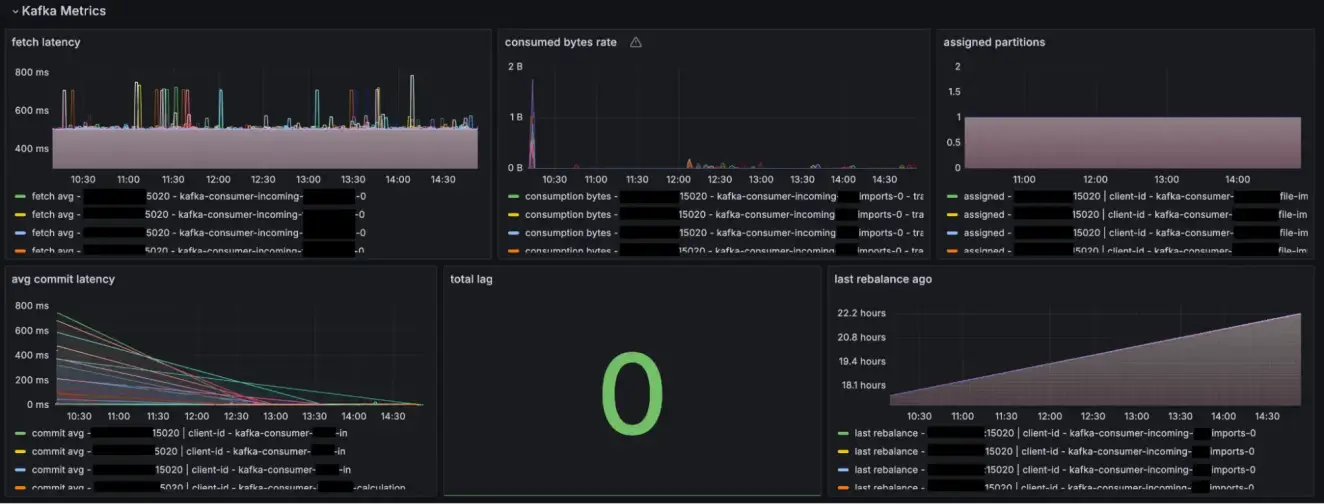
Task: Open the fetch latency panel title menu
Action: pos(46,43)
